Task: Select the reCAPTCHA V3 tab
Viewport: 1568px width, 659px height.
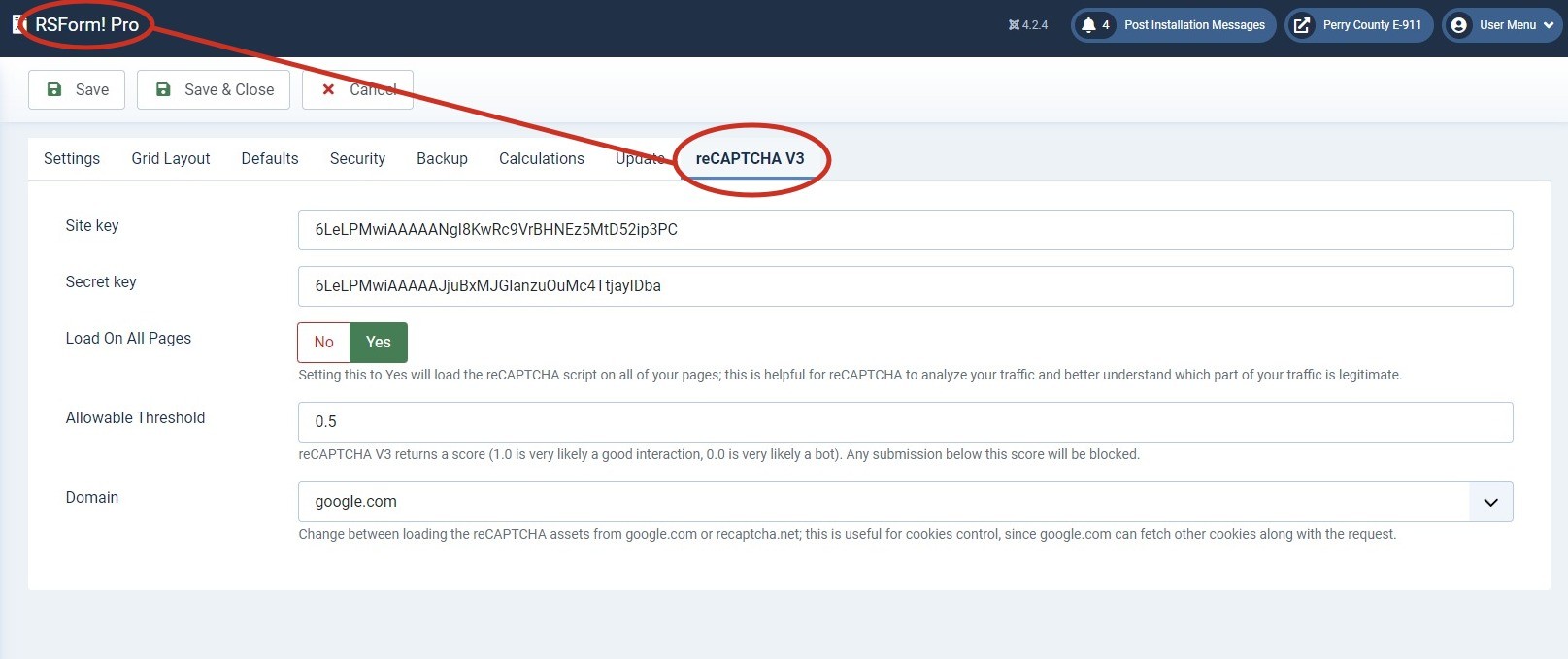Action: click(751, 158)
